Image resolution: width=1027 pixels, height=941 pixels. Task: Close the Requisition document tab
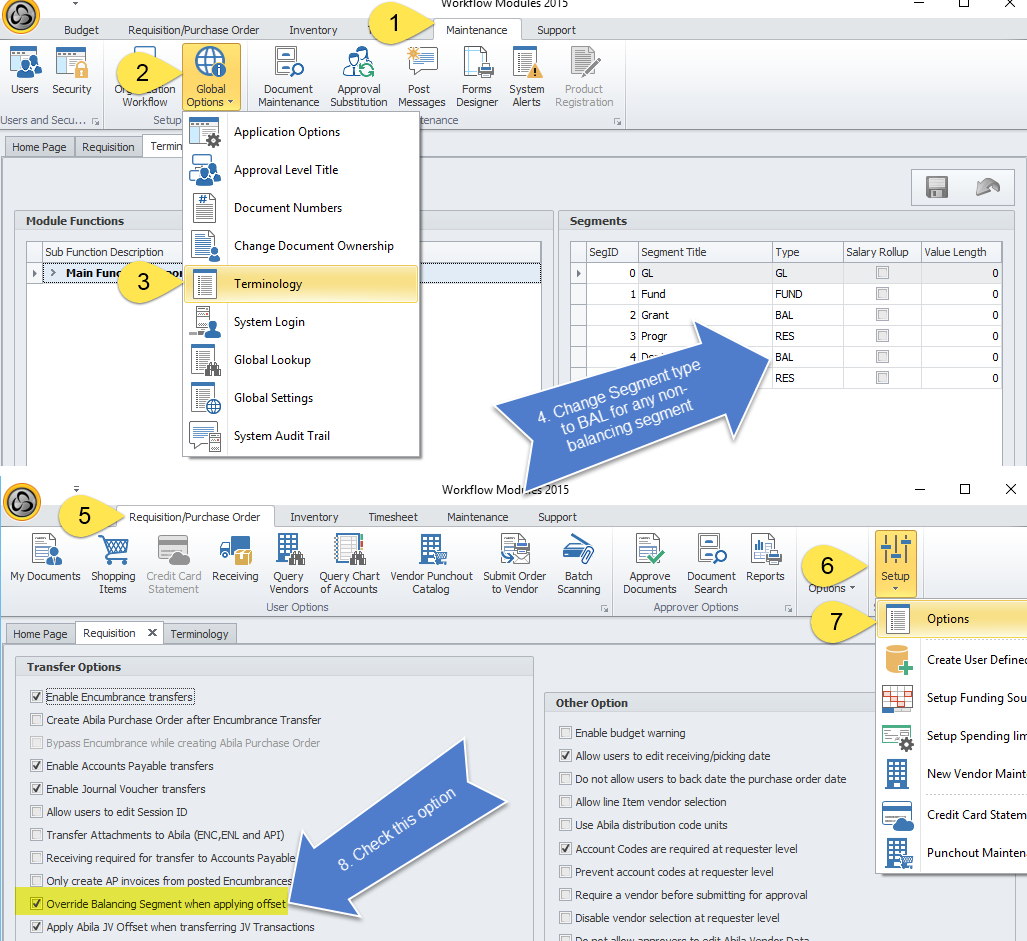point(152,633)
